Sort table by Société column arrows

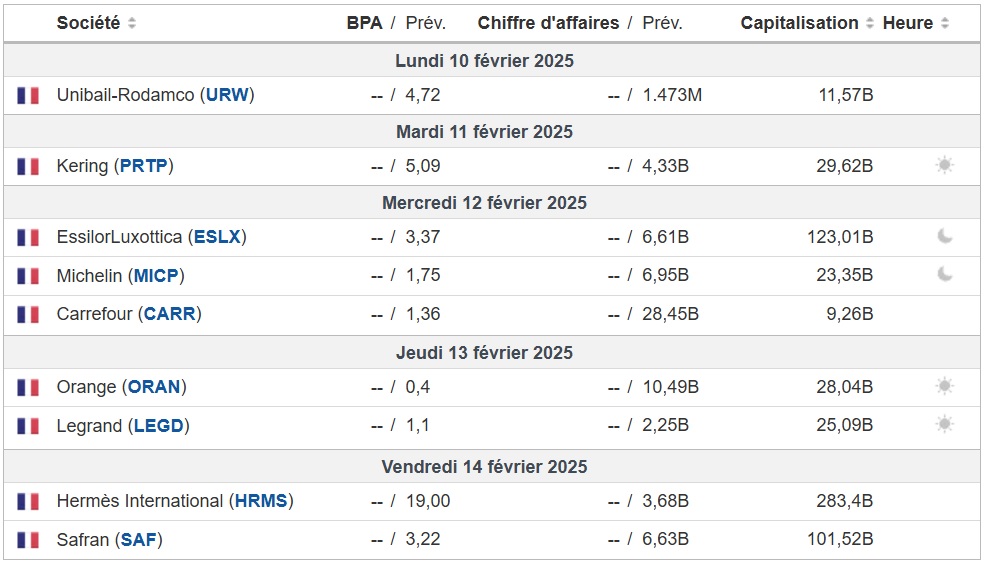coord(132,23)
